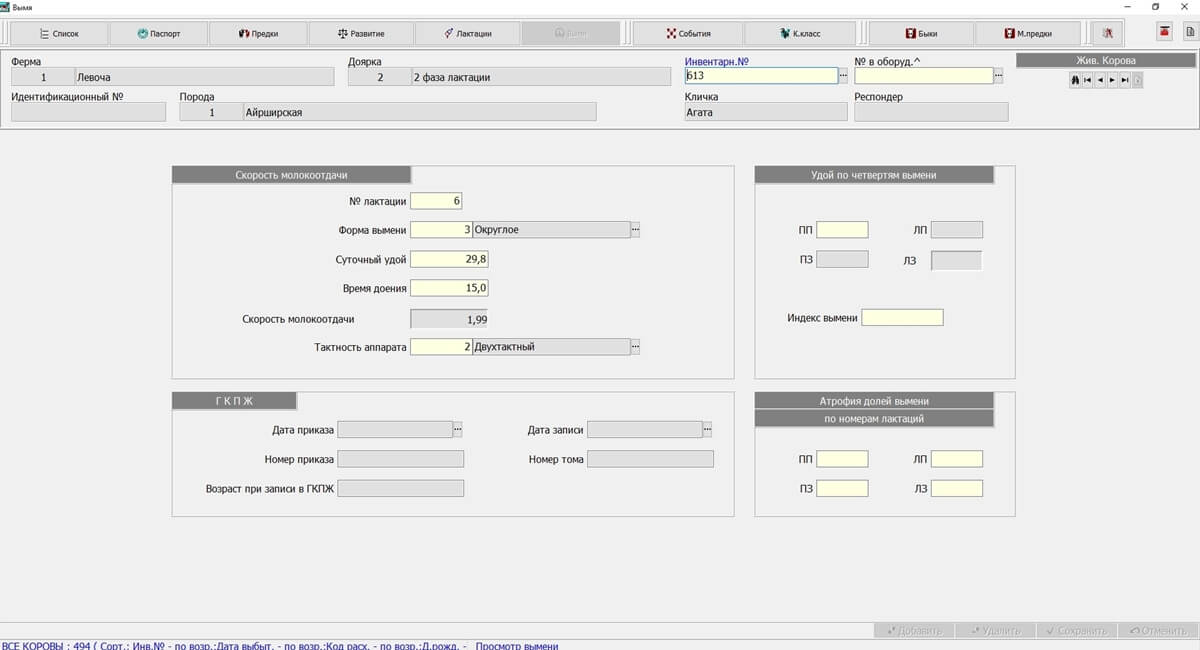Open the М.предки section

1027,33
